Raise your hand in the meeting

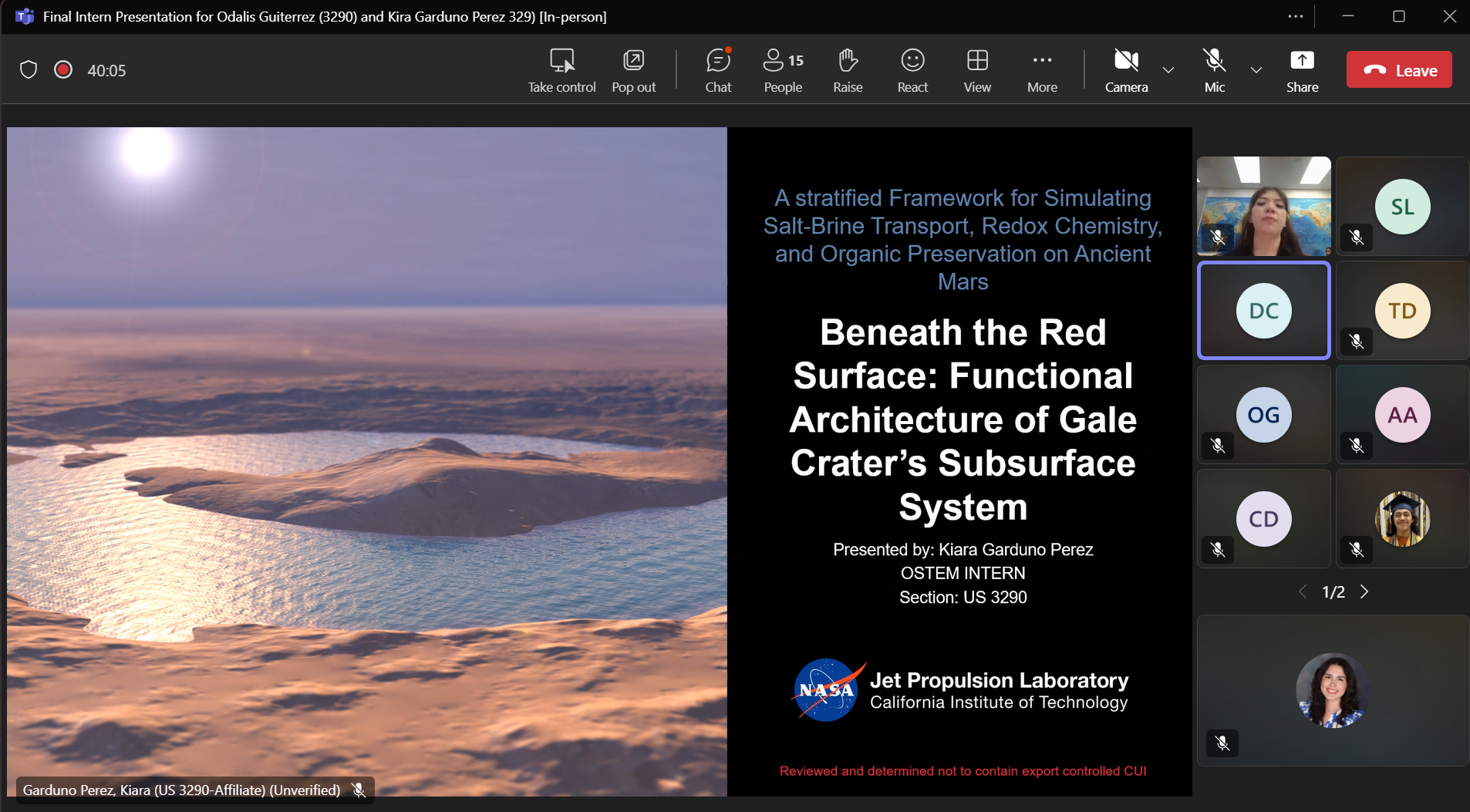(x=848, y=69)
